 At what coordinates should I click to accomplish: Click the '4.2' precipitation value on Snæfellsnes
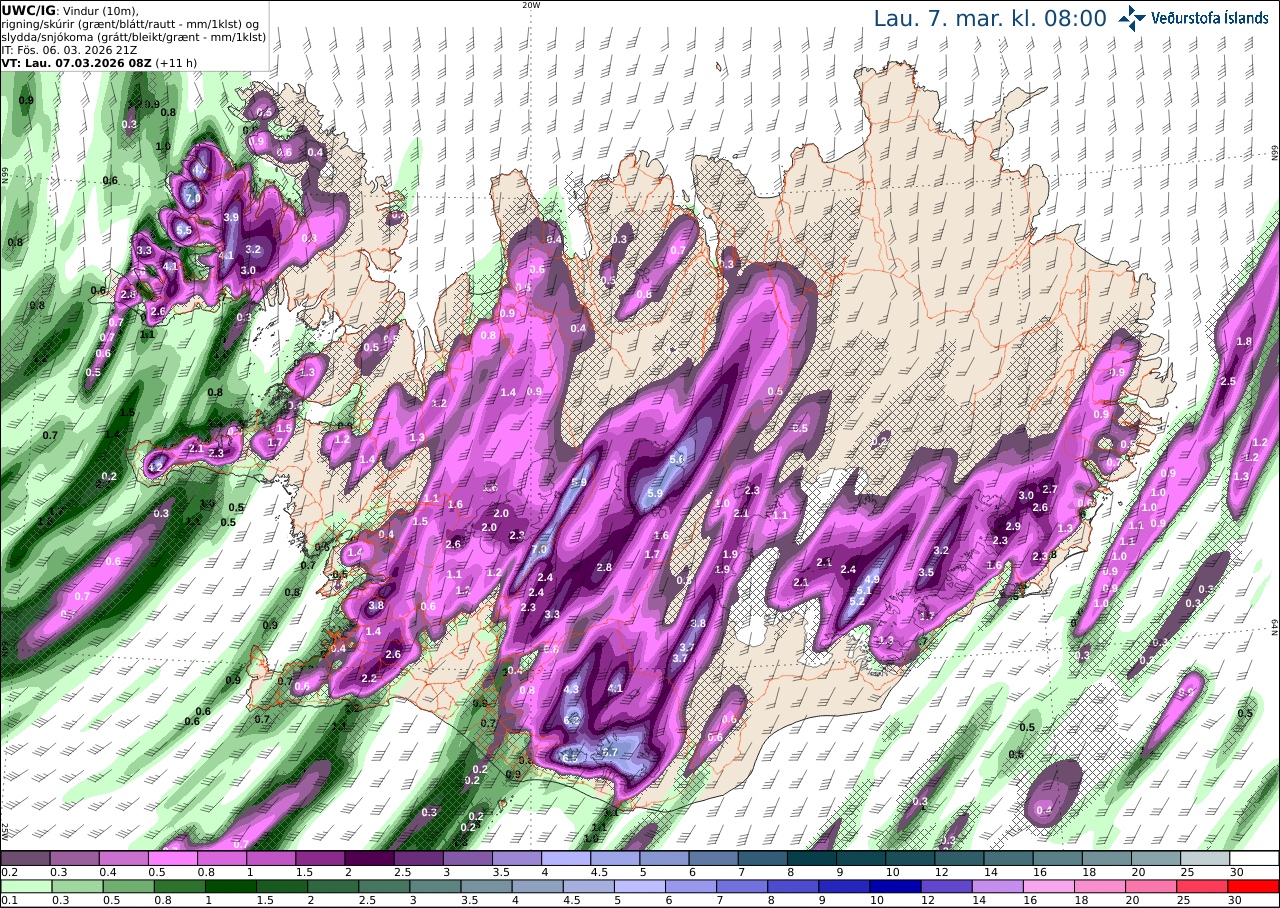tap(155, 467)
